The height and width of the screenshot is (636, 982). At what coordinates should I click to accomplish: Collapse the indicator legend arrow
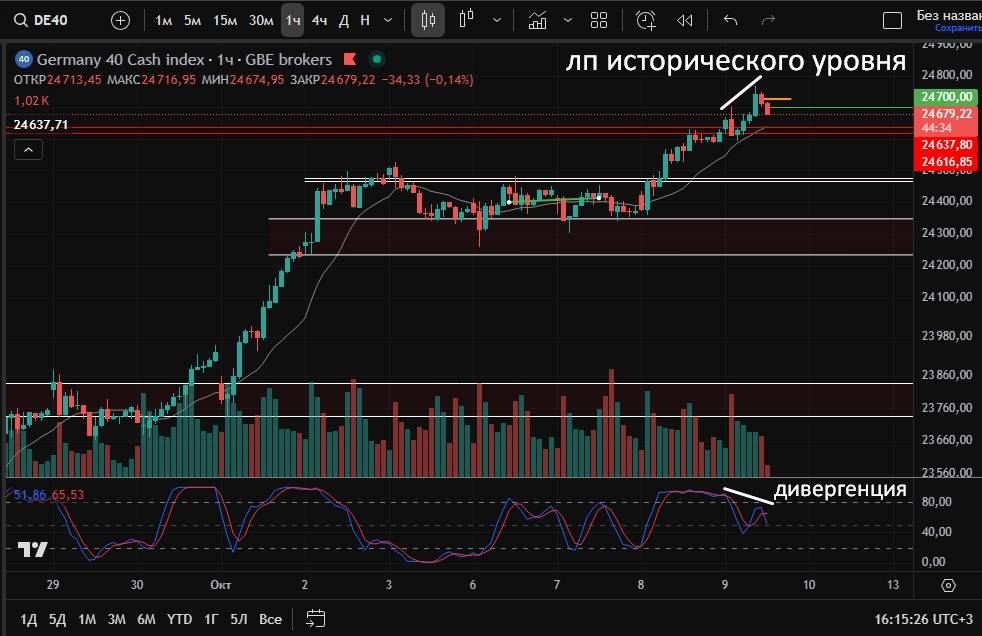point(29,150)
